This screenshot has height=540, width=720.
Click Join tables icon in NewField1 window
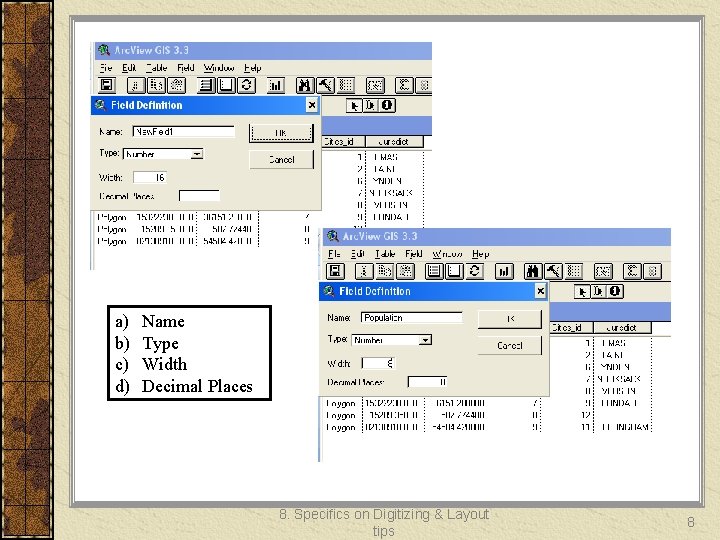coord(375,85)
